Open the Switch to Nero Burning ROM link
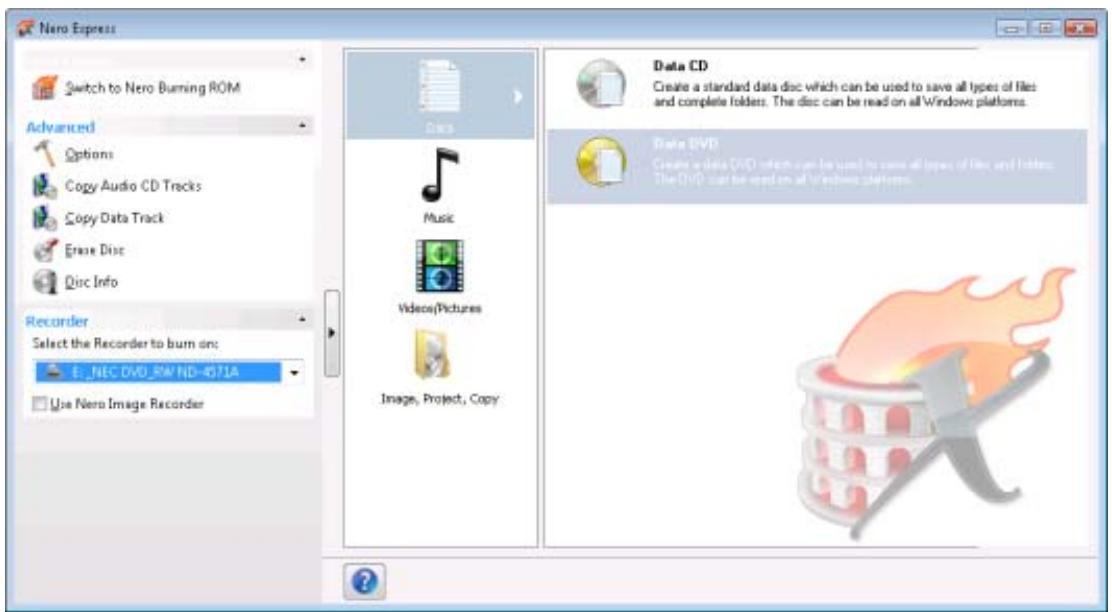Screen dimensions: 1112x612 click(x=152, y=88)
